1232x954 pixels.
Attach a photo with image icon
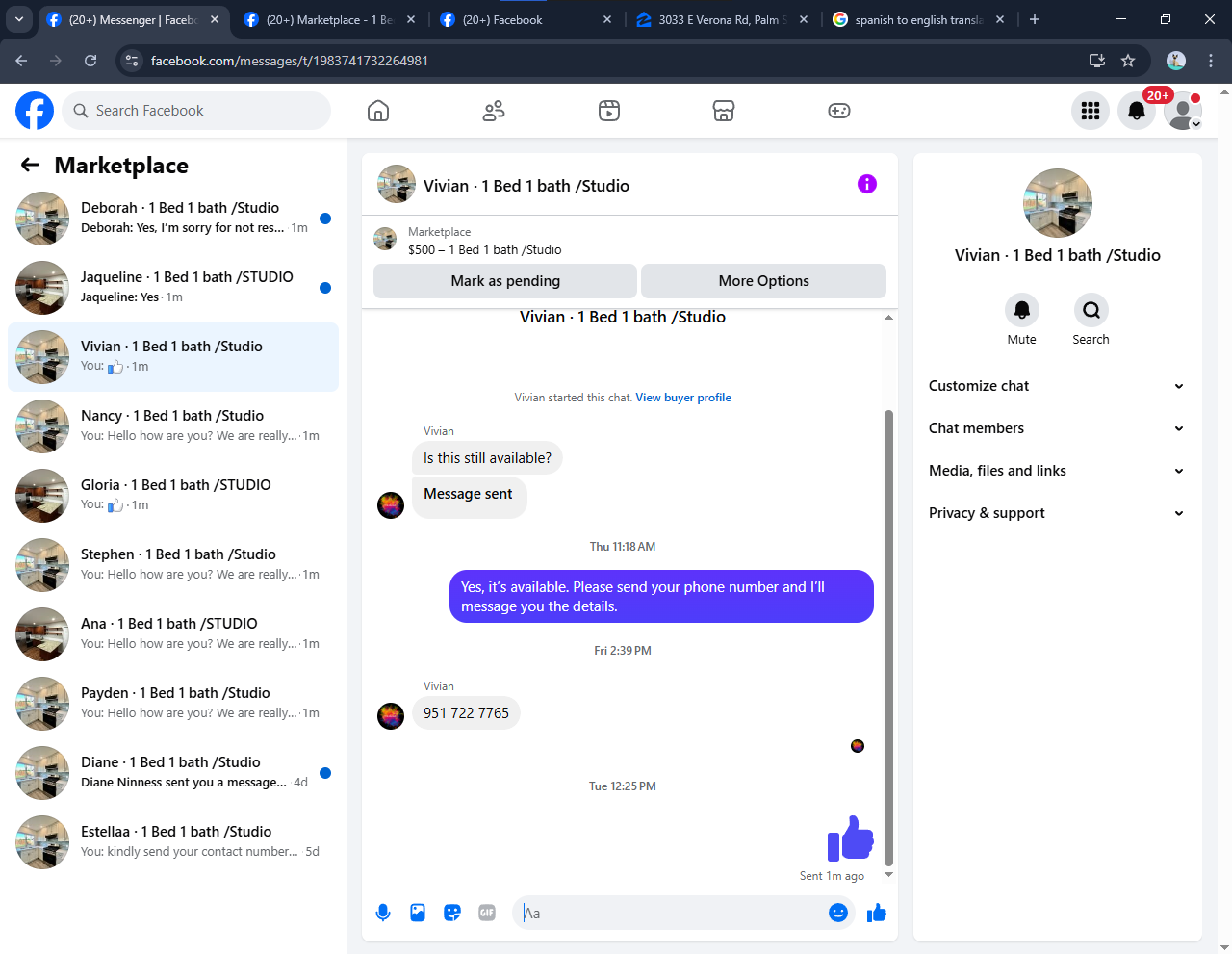(418, 913)
